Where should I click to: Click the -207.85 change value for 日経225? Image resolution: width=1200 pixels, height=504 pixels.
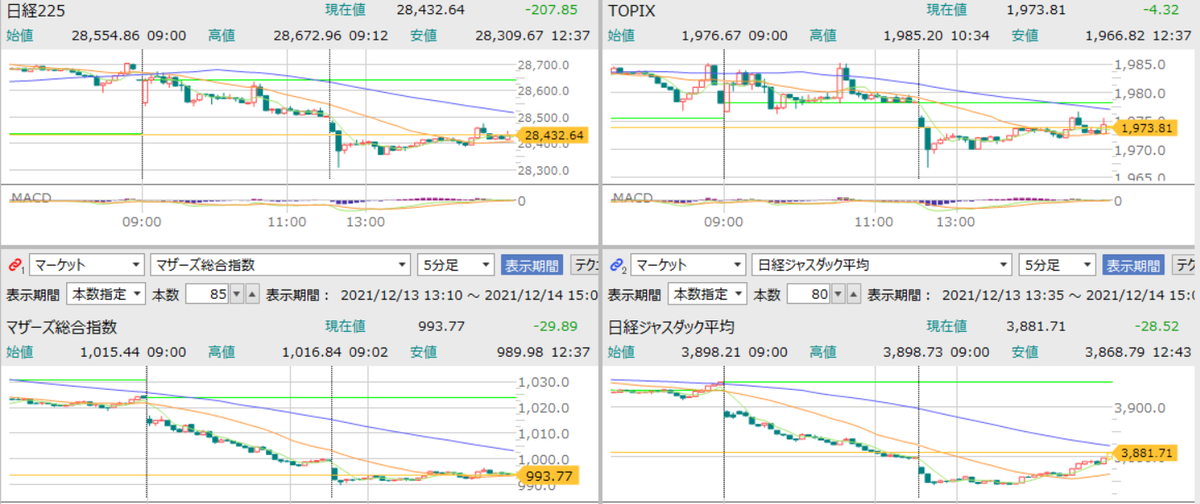click(549, 10)
